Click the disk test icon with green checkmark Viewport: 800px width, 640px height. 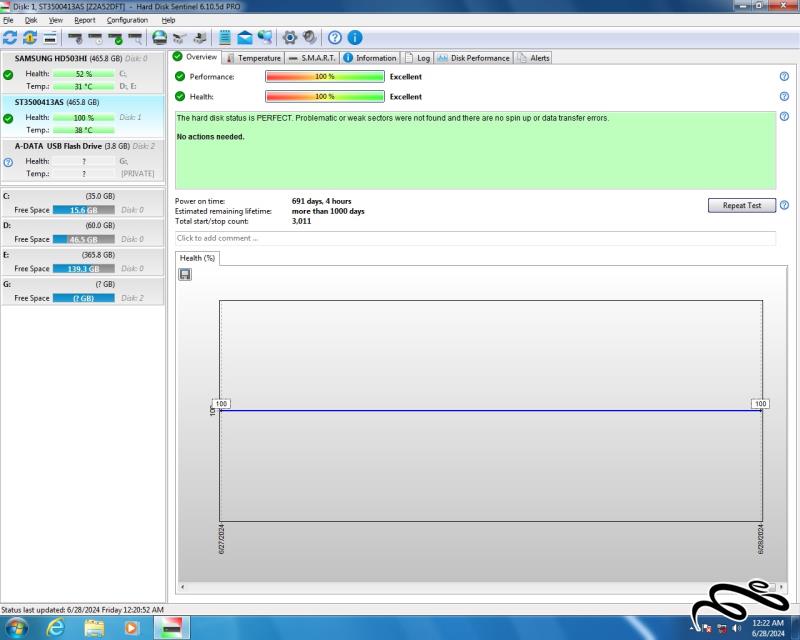tap(115, 38)
